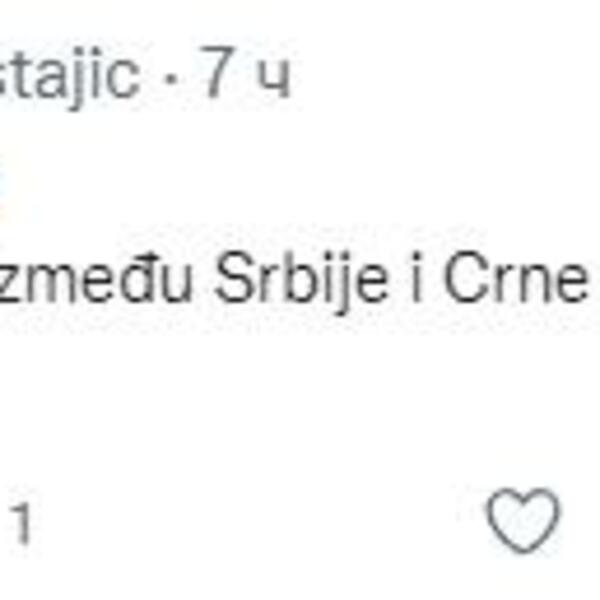
Task: Tap the heart outline to favorite the post
Action: 523,522
